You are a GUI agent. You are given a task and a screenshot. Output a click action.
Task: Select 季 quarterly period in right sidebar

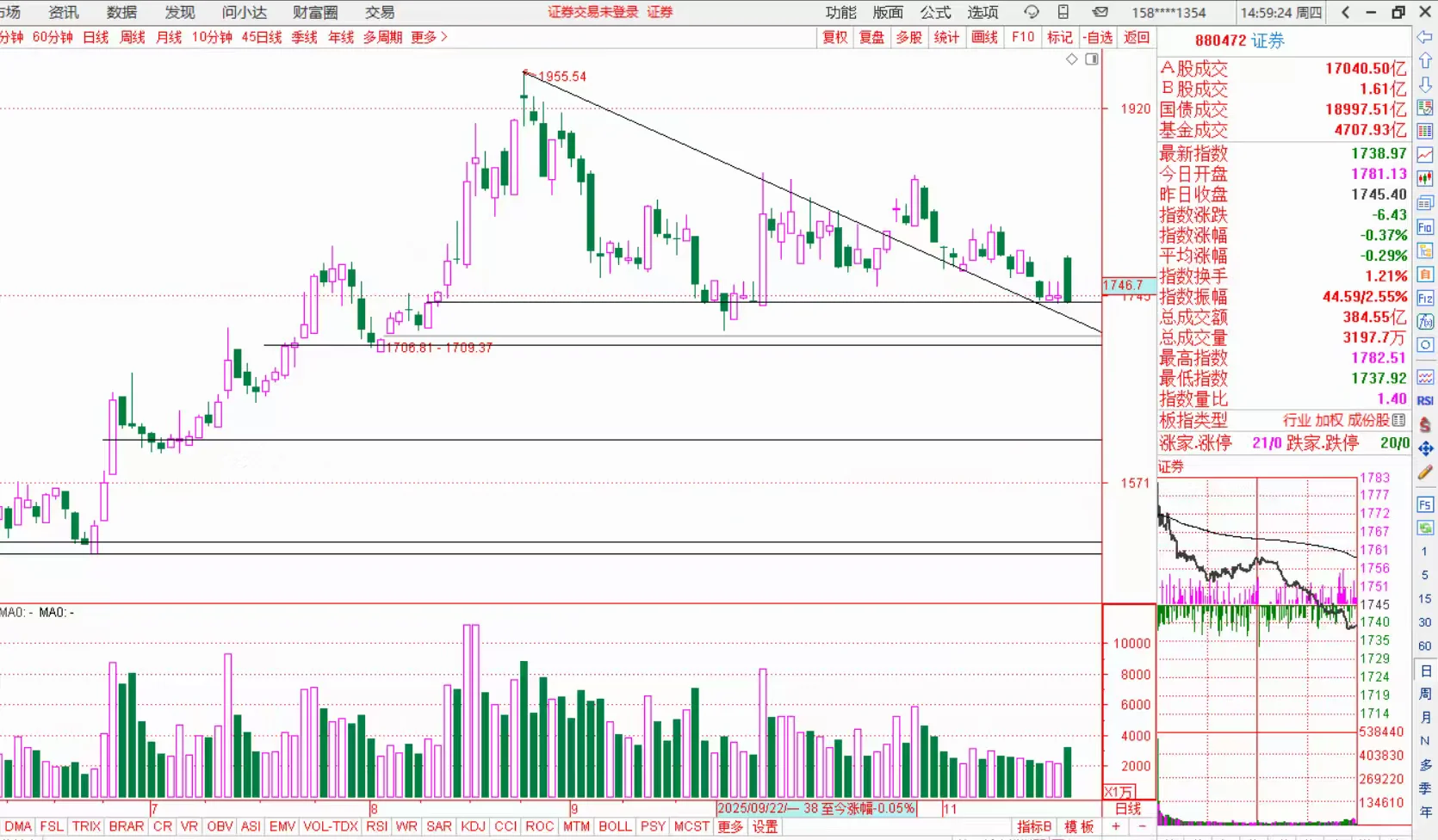(x=1425, y=788)
